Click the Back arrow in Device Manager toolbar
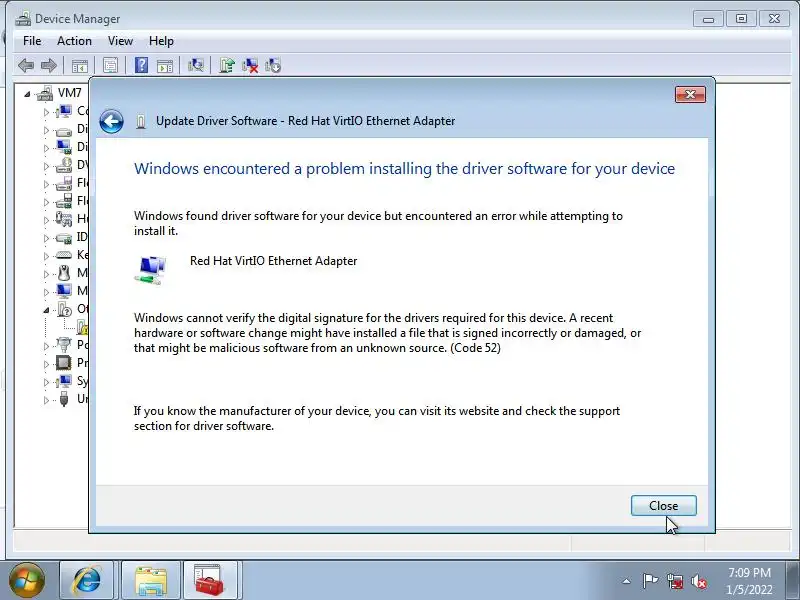800x600 pixels. 26,65
